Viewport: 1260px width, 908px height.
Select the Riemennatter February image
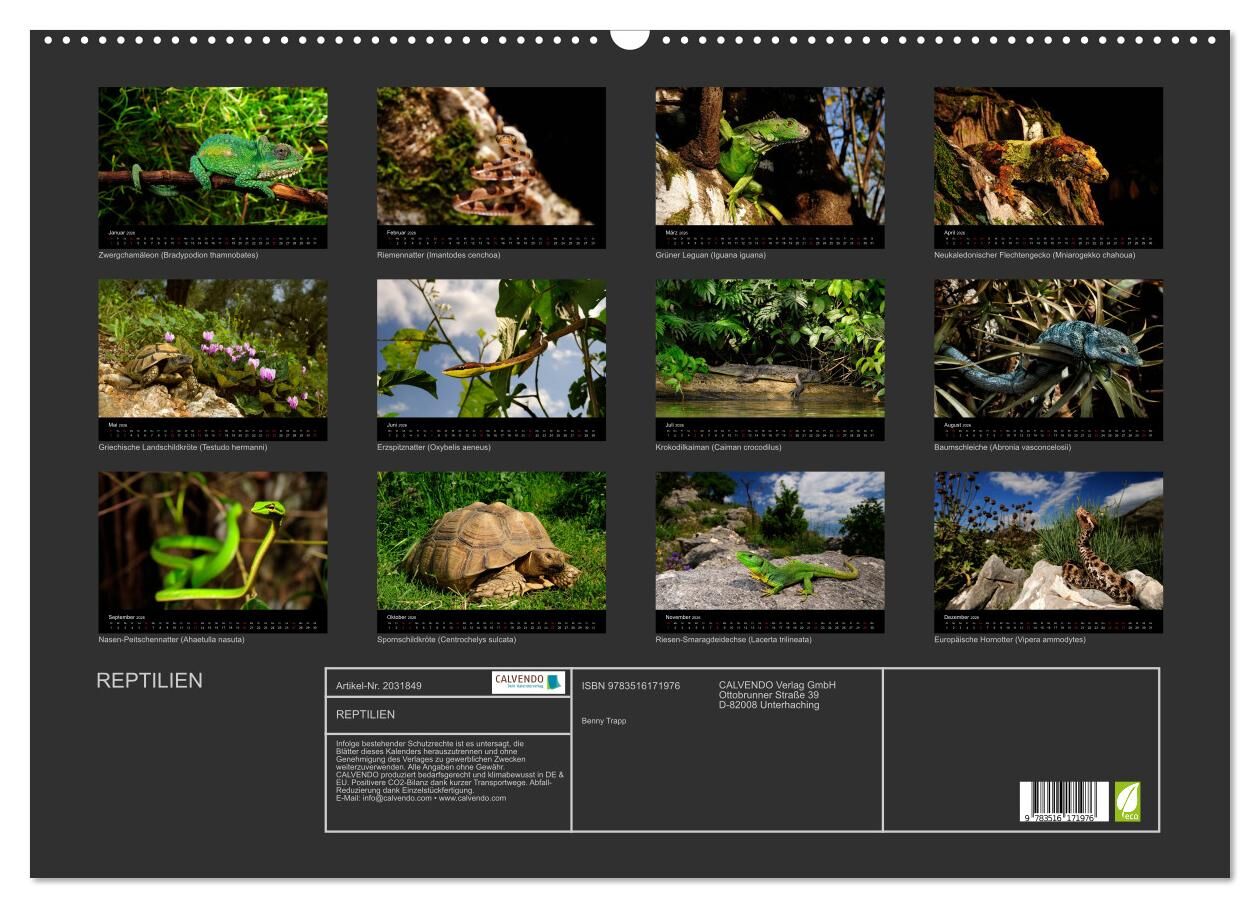pos(491,157)
